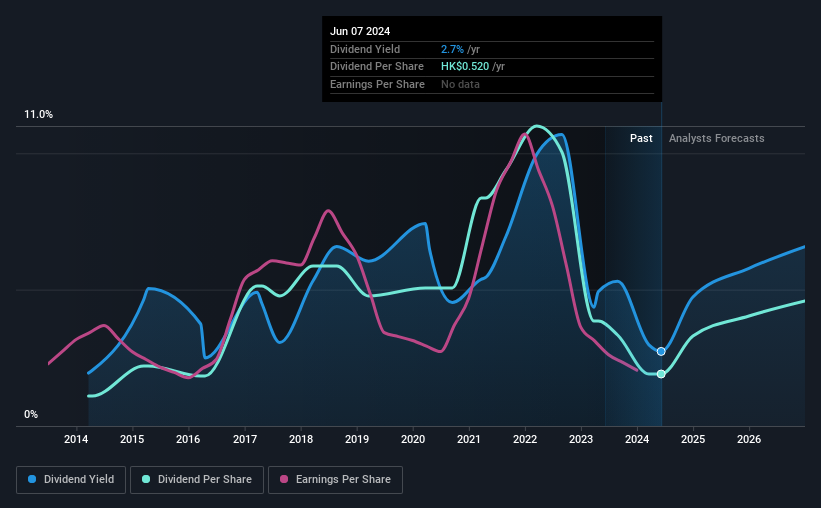Image resolution: width=821 pixels, height=508 pixels.
Task: Select the 2015 x-axis label
Action: [132, 439]
